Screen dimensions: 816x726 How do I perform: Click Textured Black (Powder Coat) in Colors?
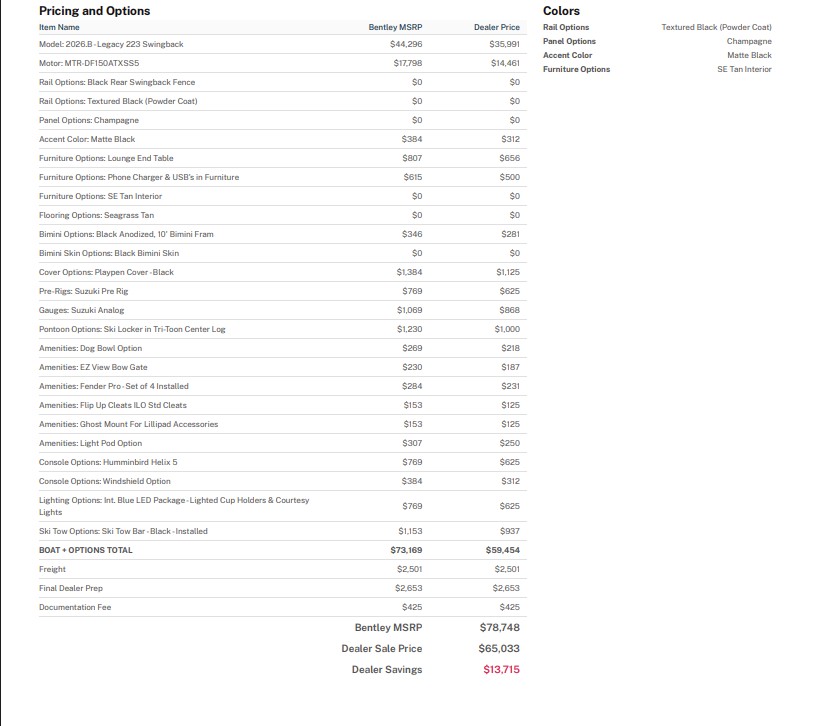(x=716, y=27)
